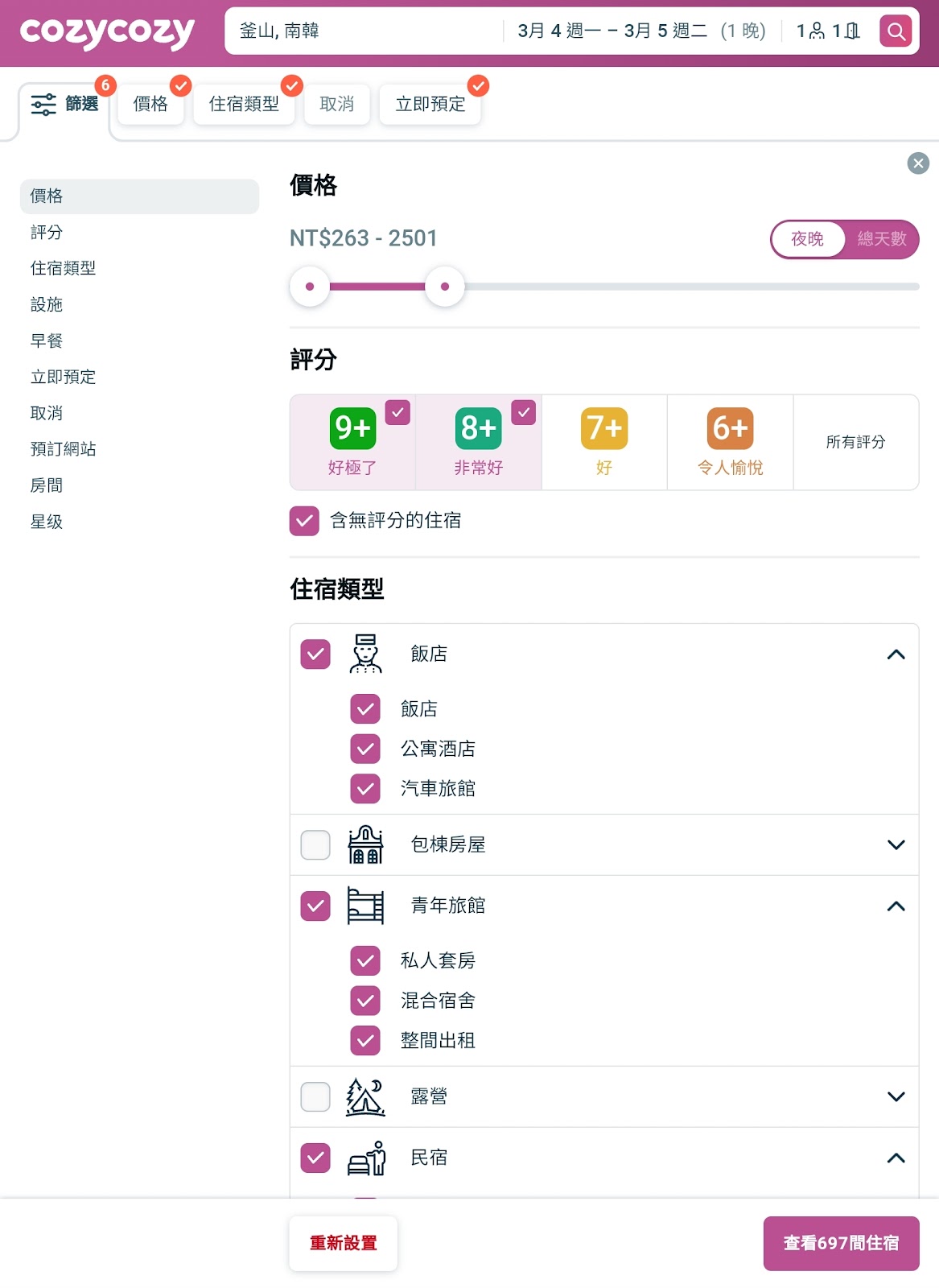The width and height of the screenshot is (939, 1288).
Task: Jump to 星级 in sidebar
Action: 47,522
